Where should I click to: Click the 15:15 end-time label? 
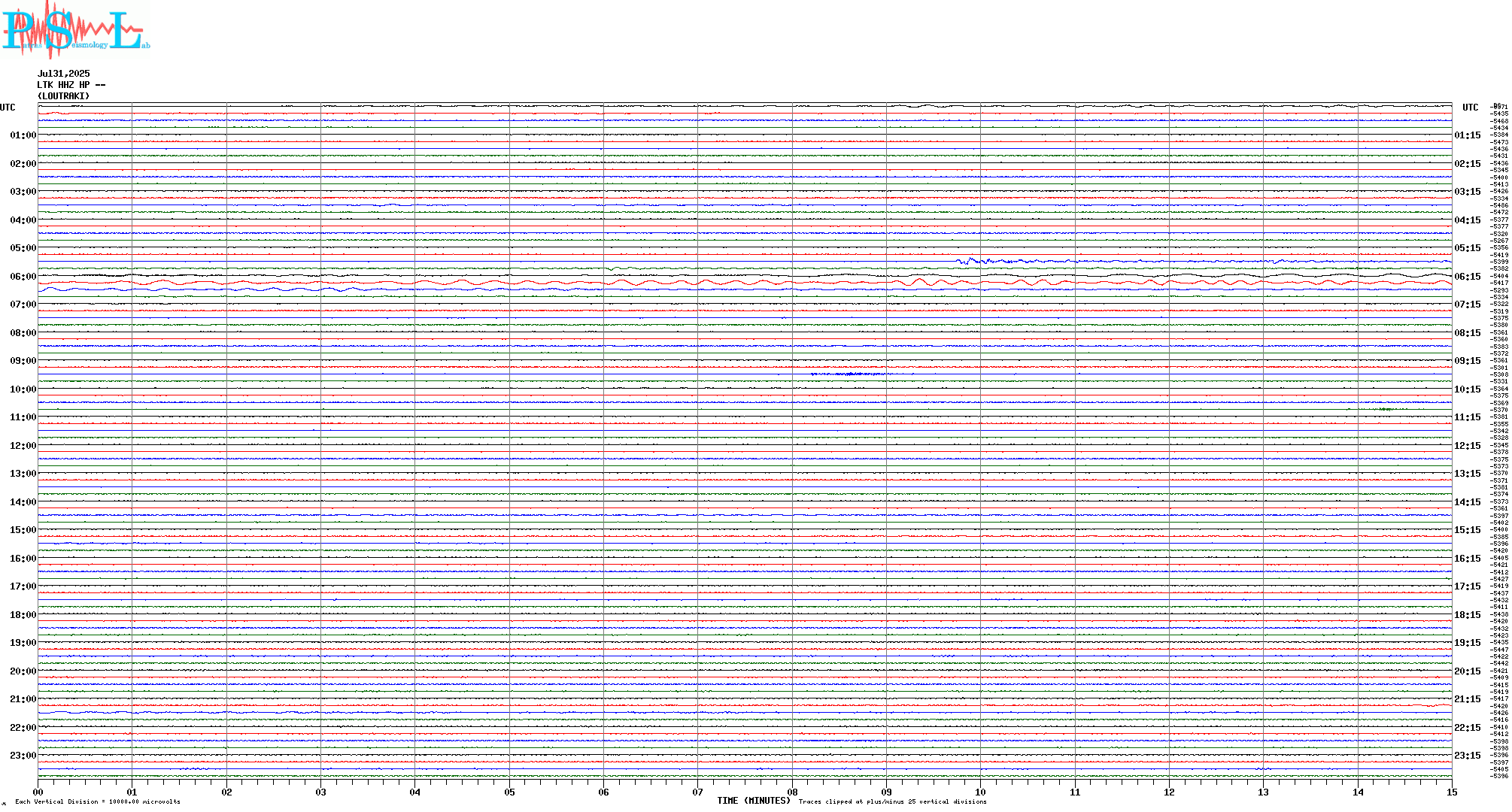(x=1468, y=530)
